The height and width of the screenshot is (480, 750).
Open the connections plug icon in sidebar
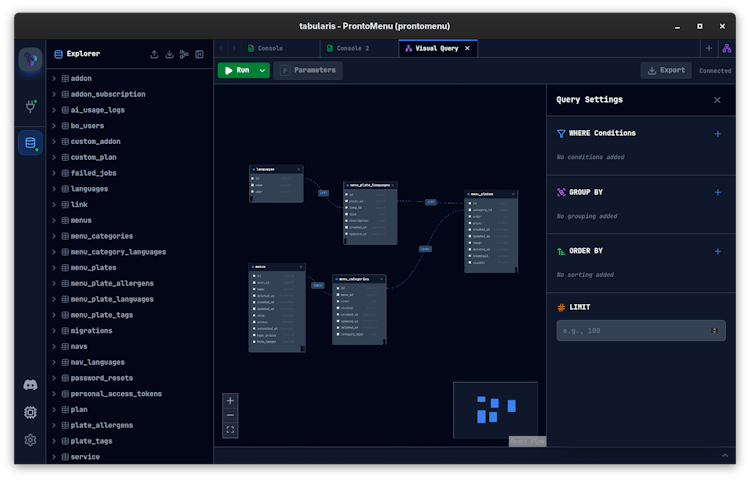31,106
